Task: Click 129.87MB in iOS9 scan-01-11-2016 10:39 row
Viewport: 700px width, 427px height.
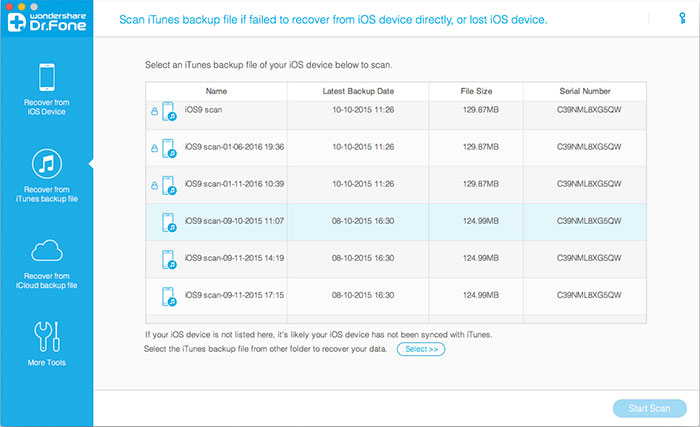Action: (481, 184)
